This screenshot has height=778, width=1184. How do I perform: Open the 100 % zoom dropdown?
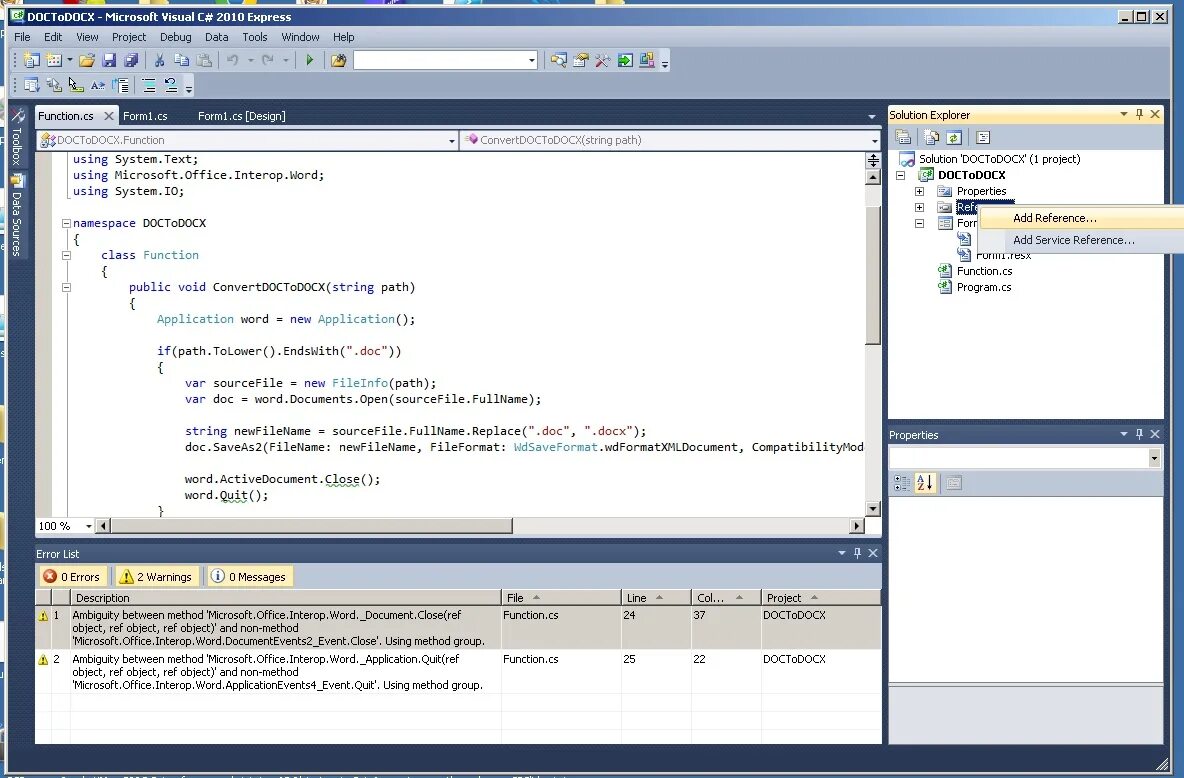tap(88, 526)
